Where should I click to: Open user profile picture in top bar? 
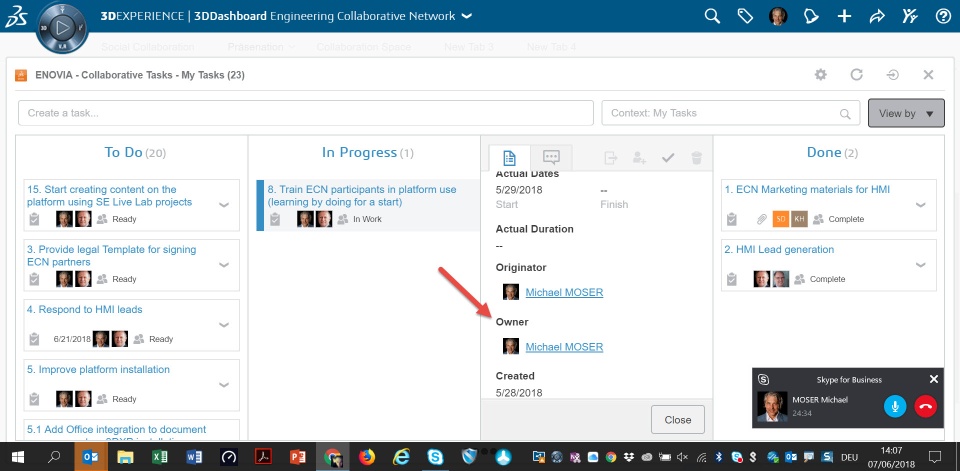click(x=778, y=17)
